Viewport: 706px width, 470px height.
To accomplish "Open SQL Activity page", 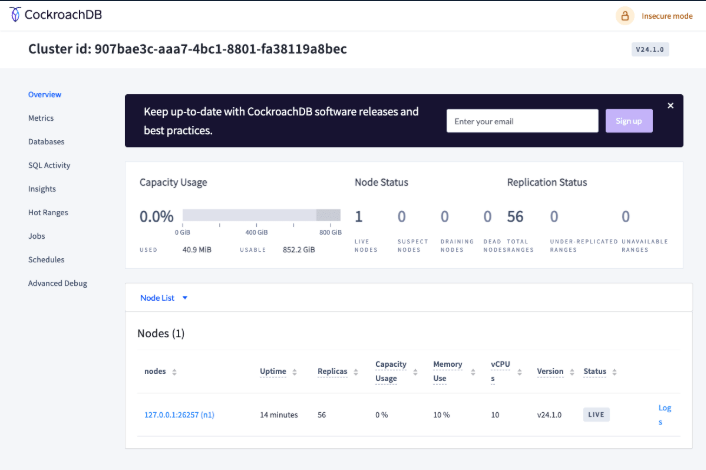I will [x=49, y=165].
